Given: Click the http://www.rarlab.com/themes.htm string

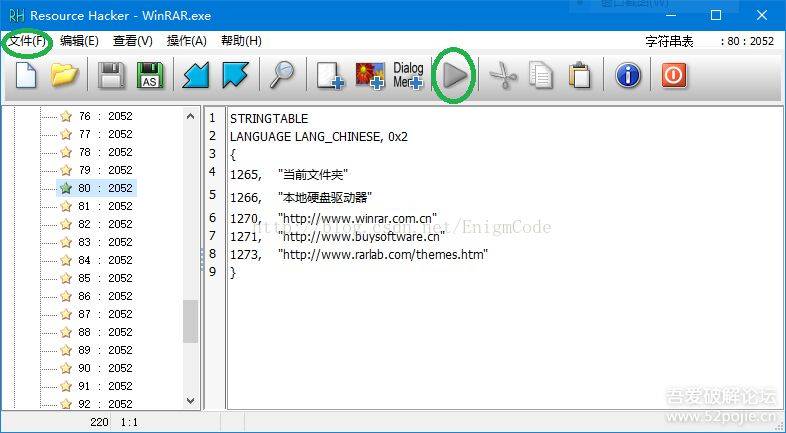Looking at the screenshot, I should click(x=383, y=255).
